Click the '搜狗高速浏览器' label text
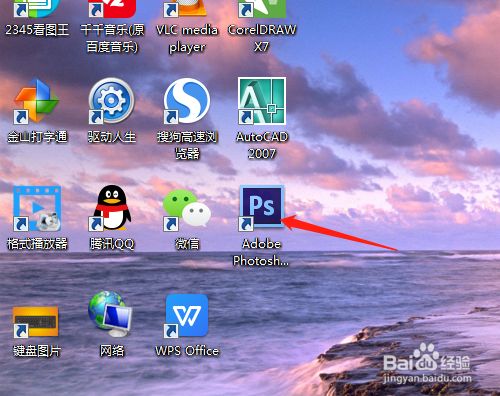Screen dimensions: 500x396 [x=187, y=145]
